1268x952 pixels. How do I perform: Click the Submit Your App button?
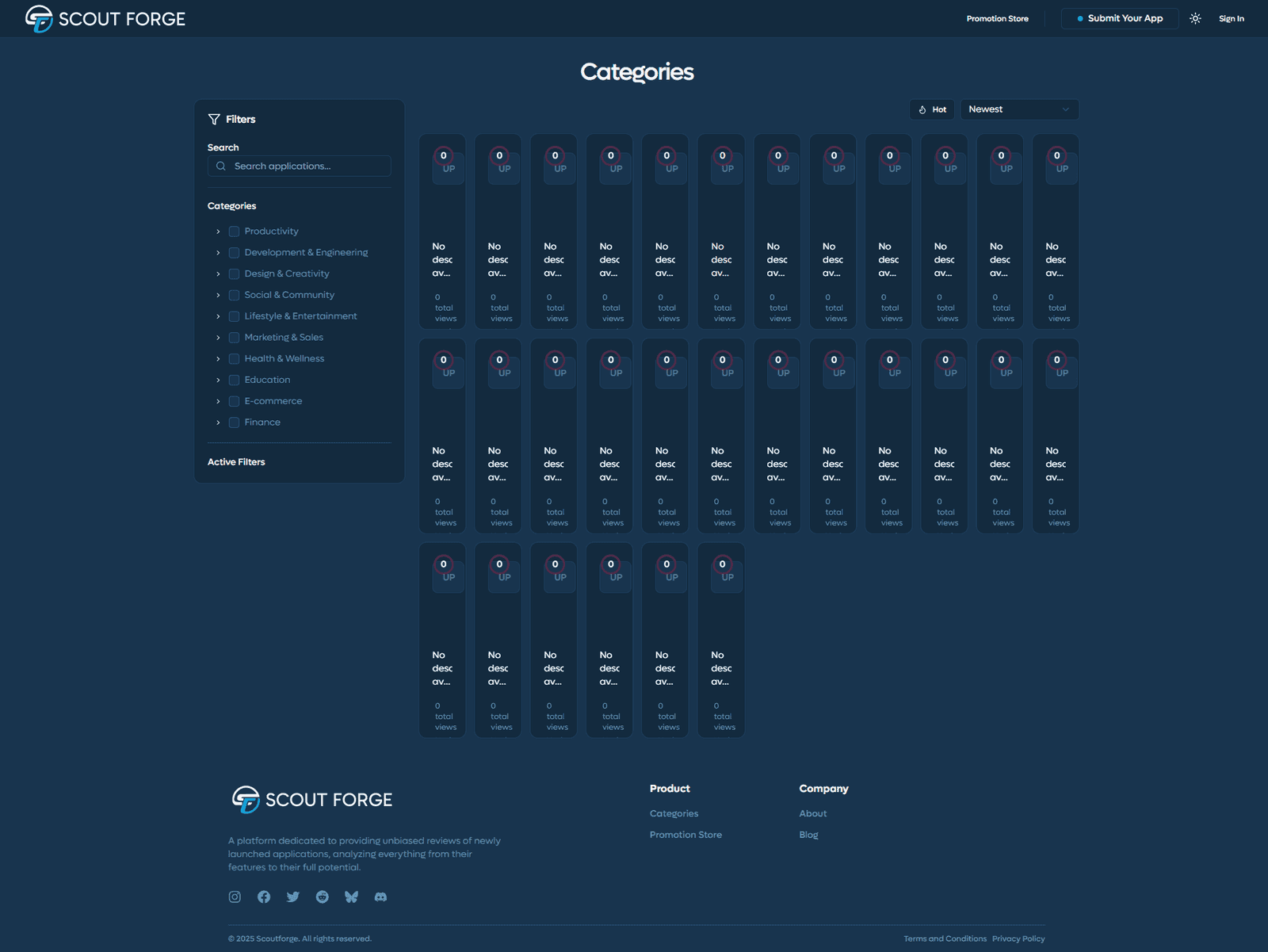1119,18
